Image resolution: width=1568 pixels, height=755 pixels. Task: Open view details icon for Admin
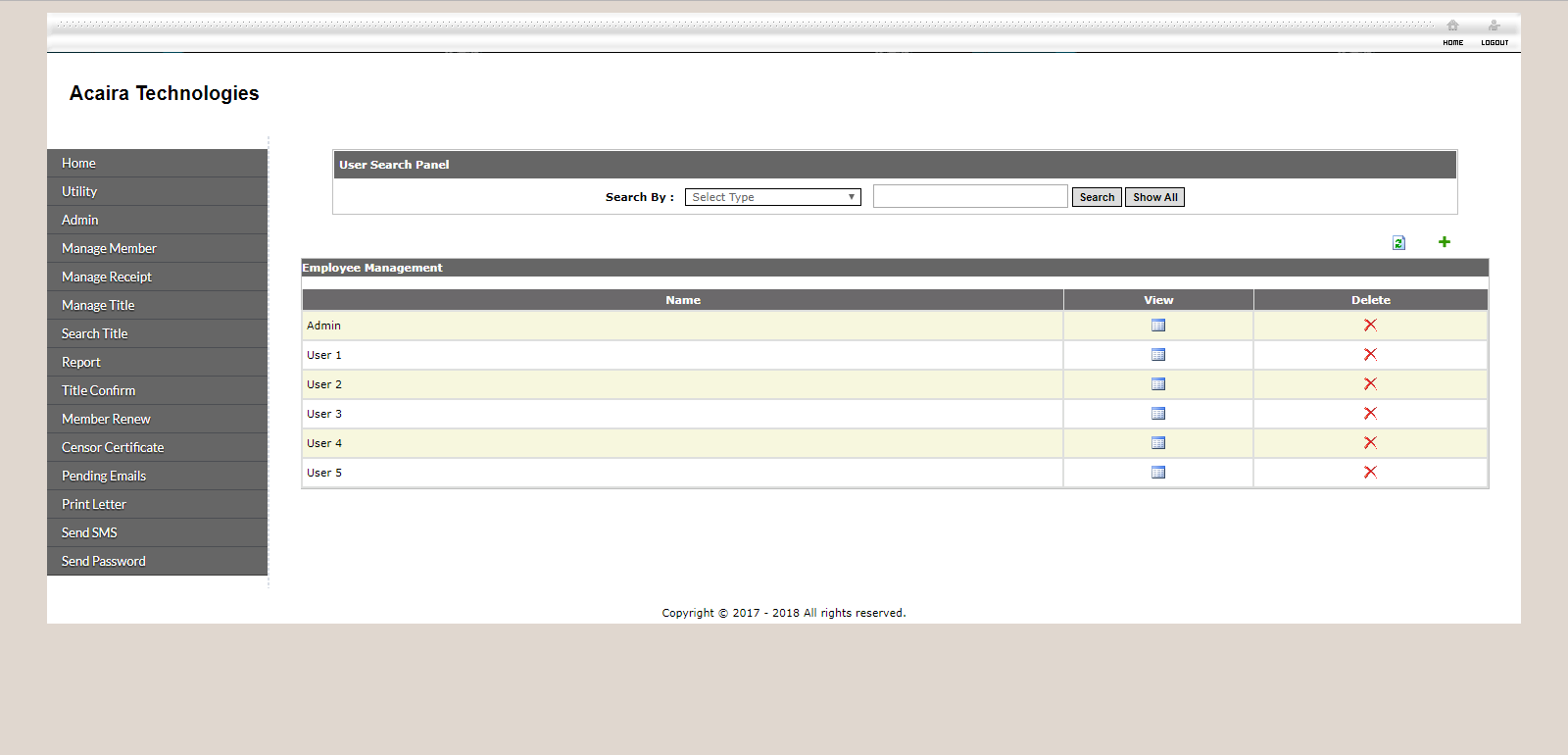pos(1158,326)
